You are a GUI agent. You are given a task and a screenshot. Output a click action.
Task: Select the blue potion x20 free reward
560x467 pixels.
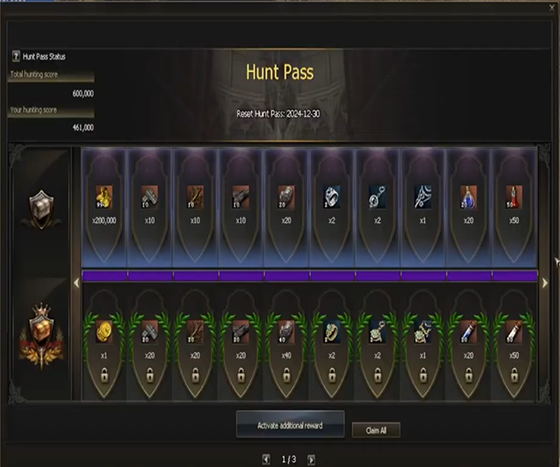468,197
